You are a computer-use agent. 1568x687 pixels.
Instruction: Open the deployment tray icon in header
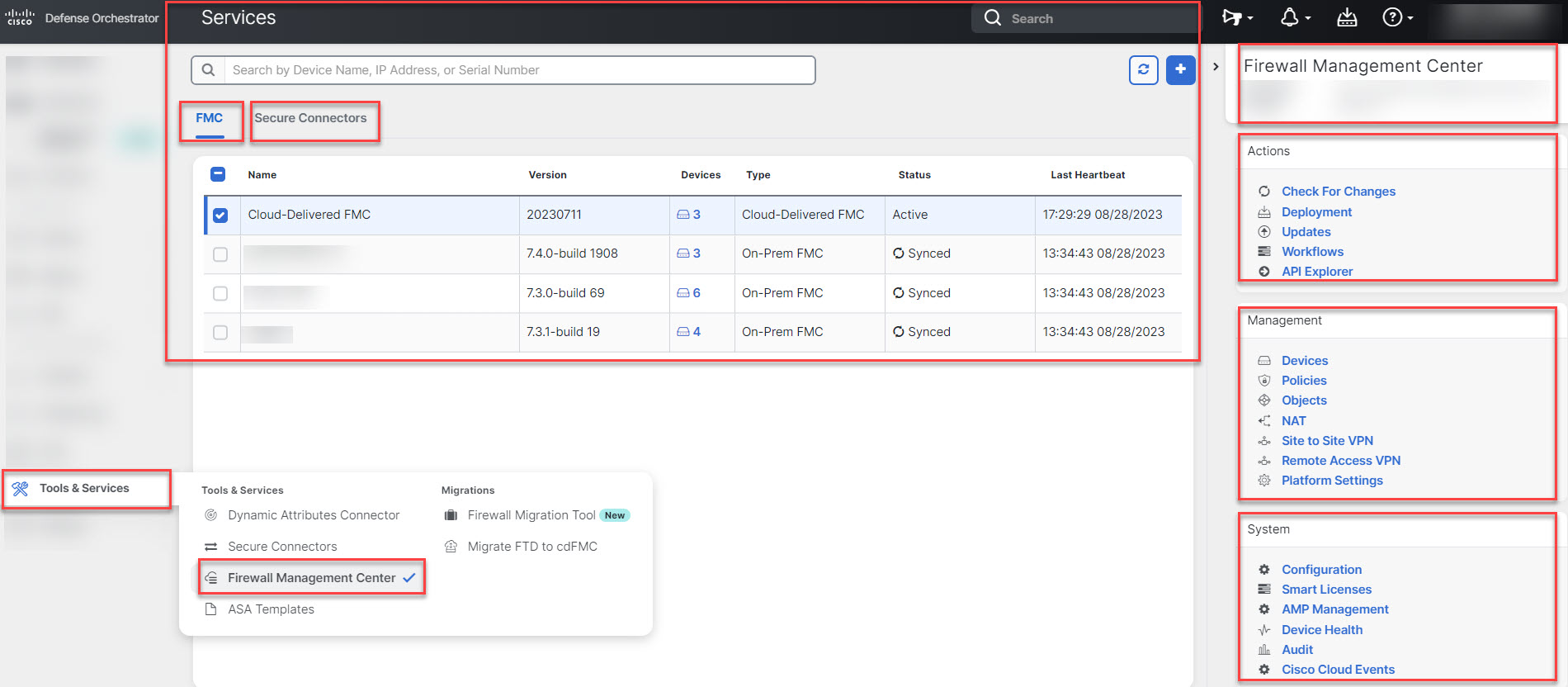[x=1347, y=18]
